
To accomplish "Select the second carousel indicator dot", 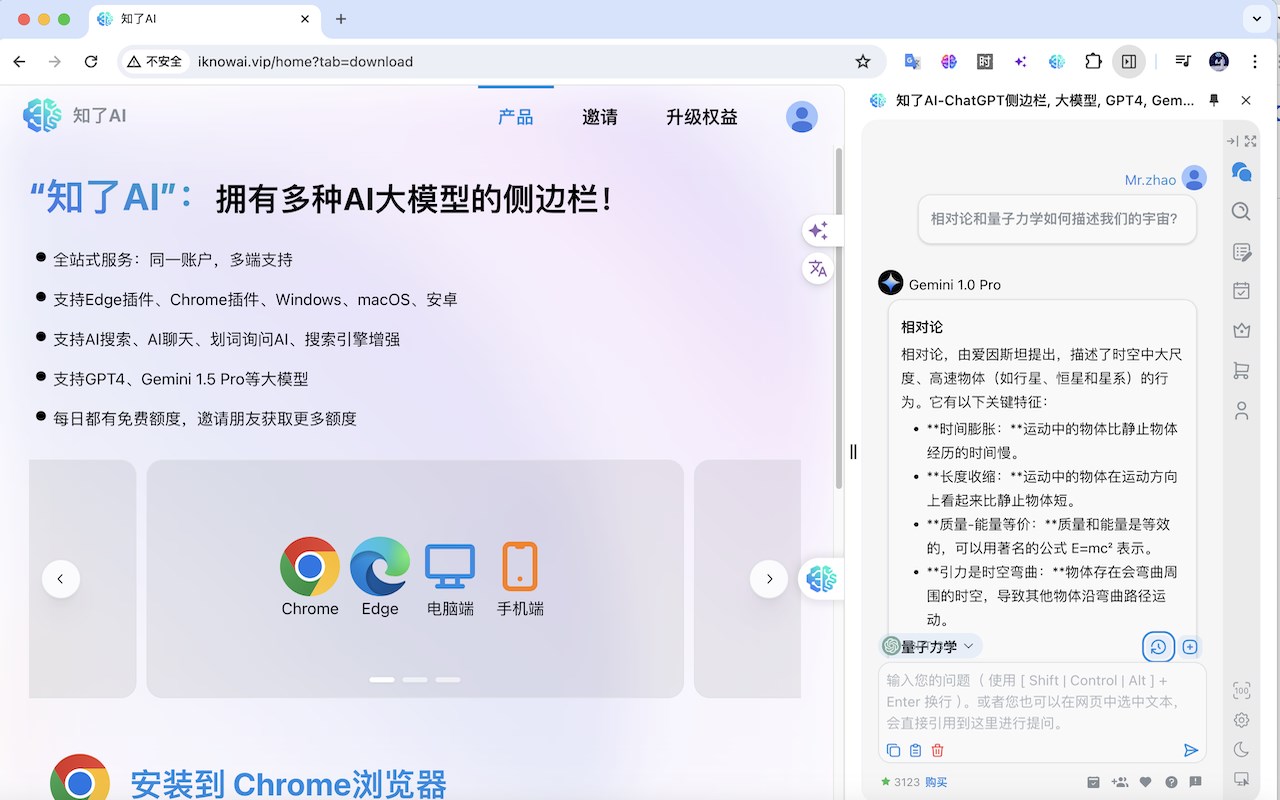I will tap(415, 680).
